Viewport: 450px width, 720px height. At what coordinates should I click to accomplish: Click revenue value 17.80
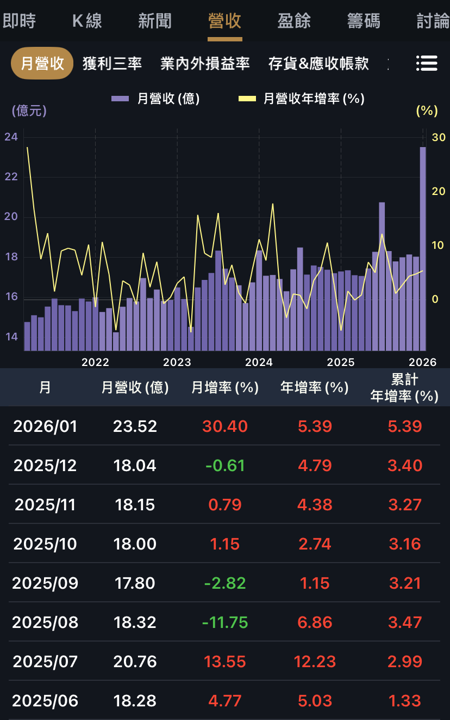click(x=135, y=583)
